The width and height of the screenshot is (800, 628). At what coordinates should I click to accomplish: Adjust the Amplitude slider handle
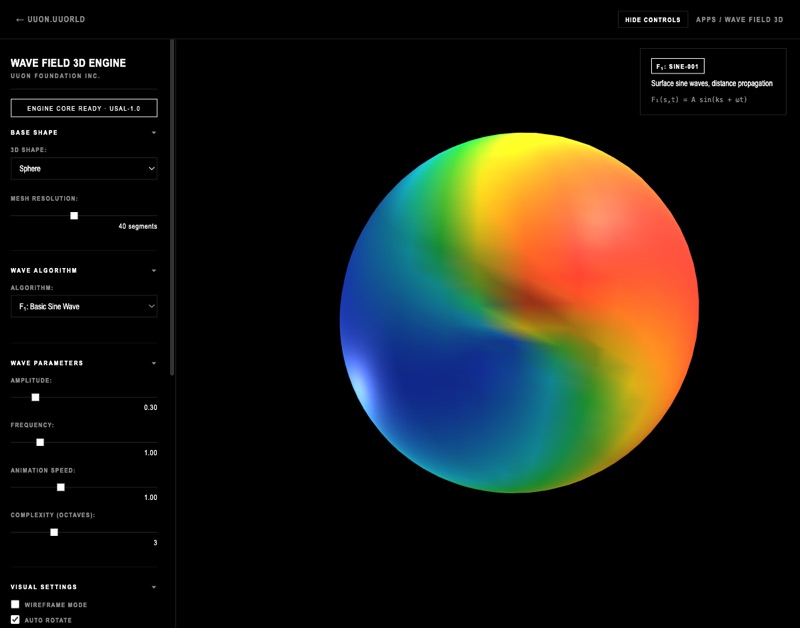(35, 397)
